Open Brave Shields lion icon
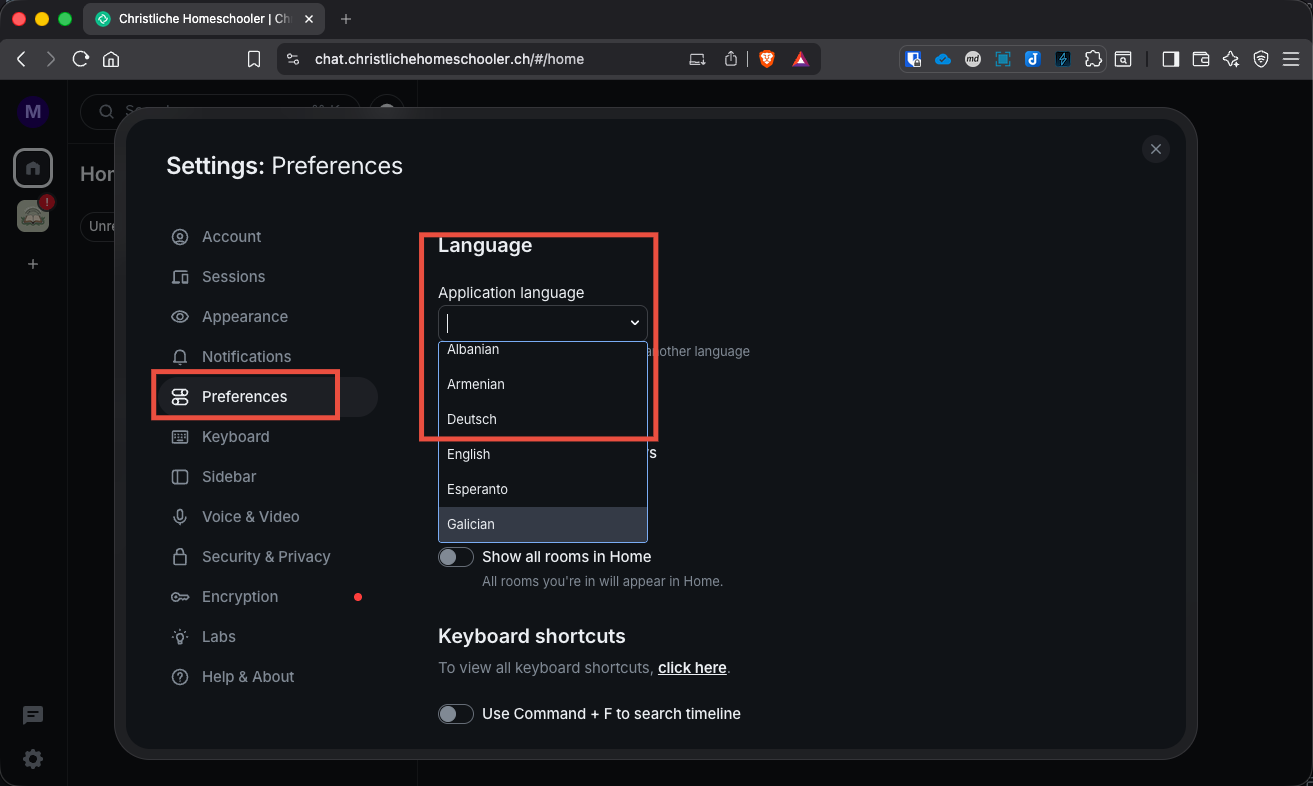The image size is (1313, 786). 767,59
